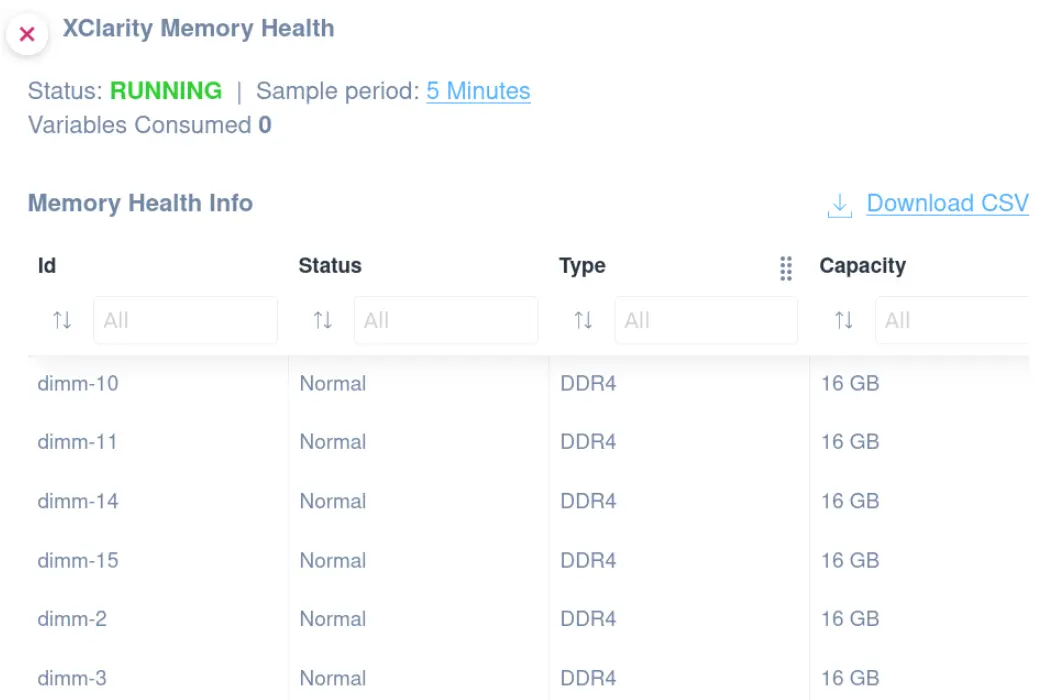Viewport: 1037px width, 700px height.
Task: Select the dimm-11 row Id cell
Action: pyautogui.click(x=77, y=441)
